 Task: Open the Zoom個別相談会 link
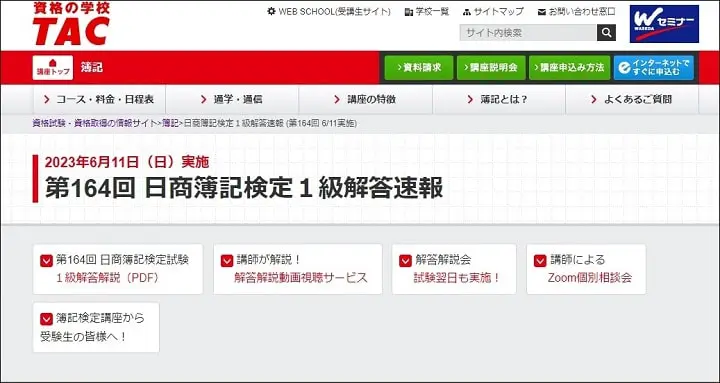(590, 278)
